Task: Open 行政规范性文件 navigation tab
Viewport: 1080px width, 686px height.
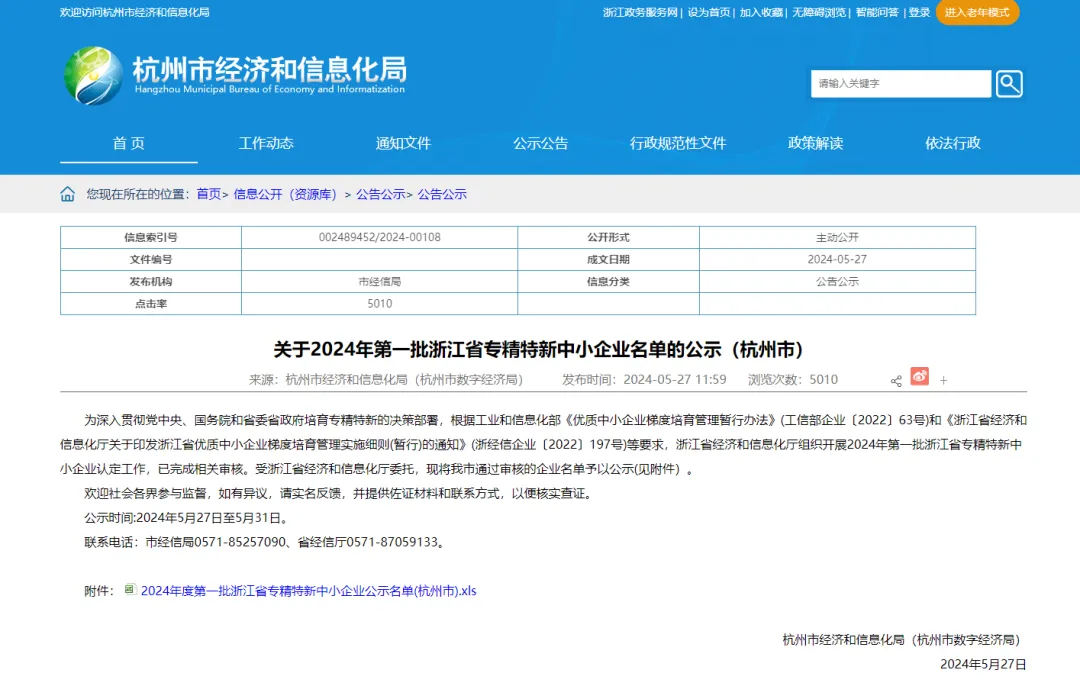Action: pyautogui.click(x=678, y=143)
